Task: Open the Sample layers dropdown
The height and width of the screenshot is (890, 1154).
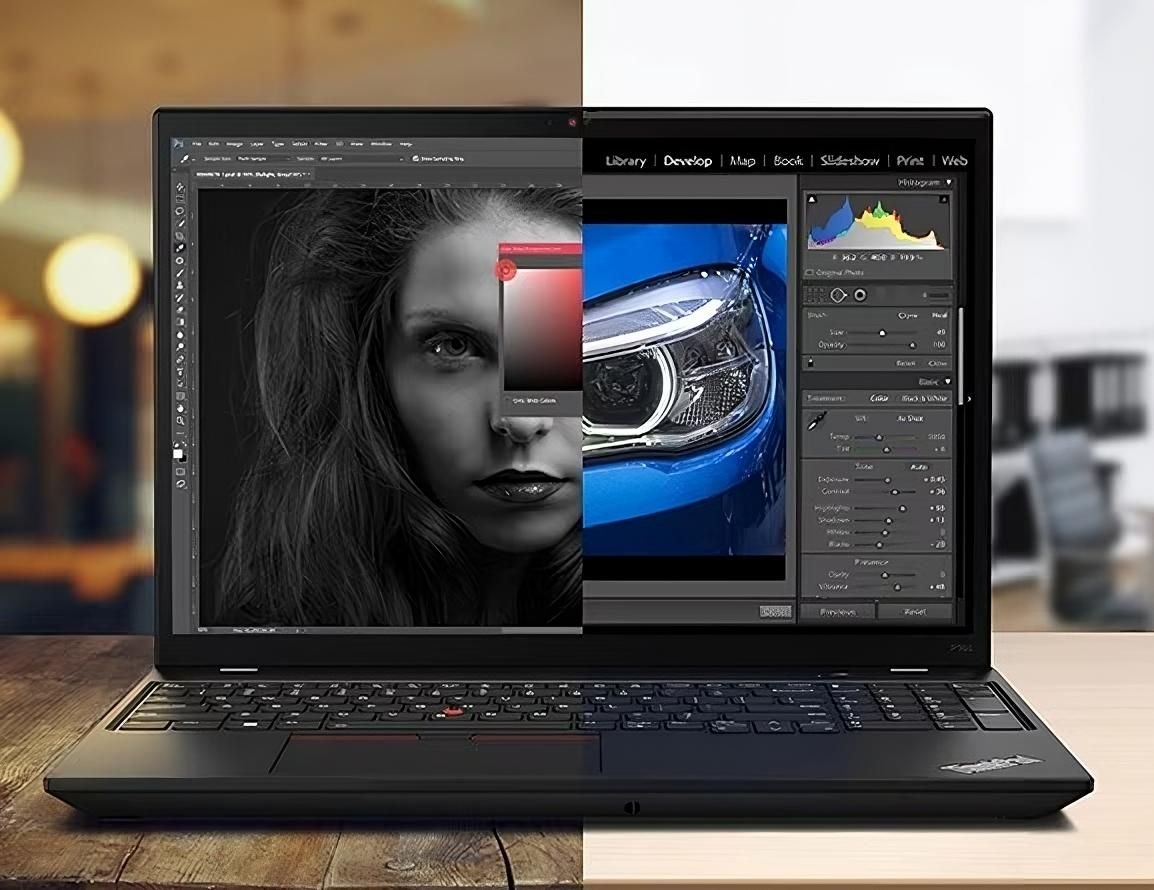Action: pos(362,158)
